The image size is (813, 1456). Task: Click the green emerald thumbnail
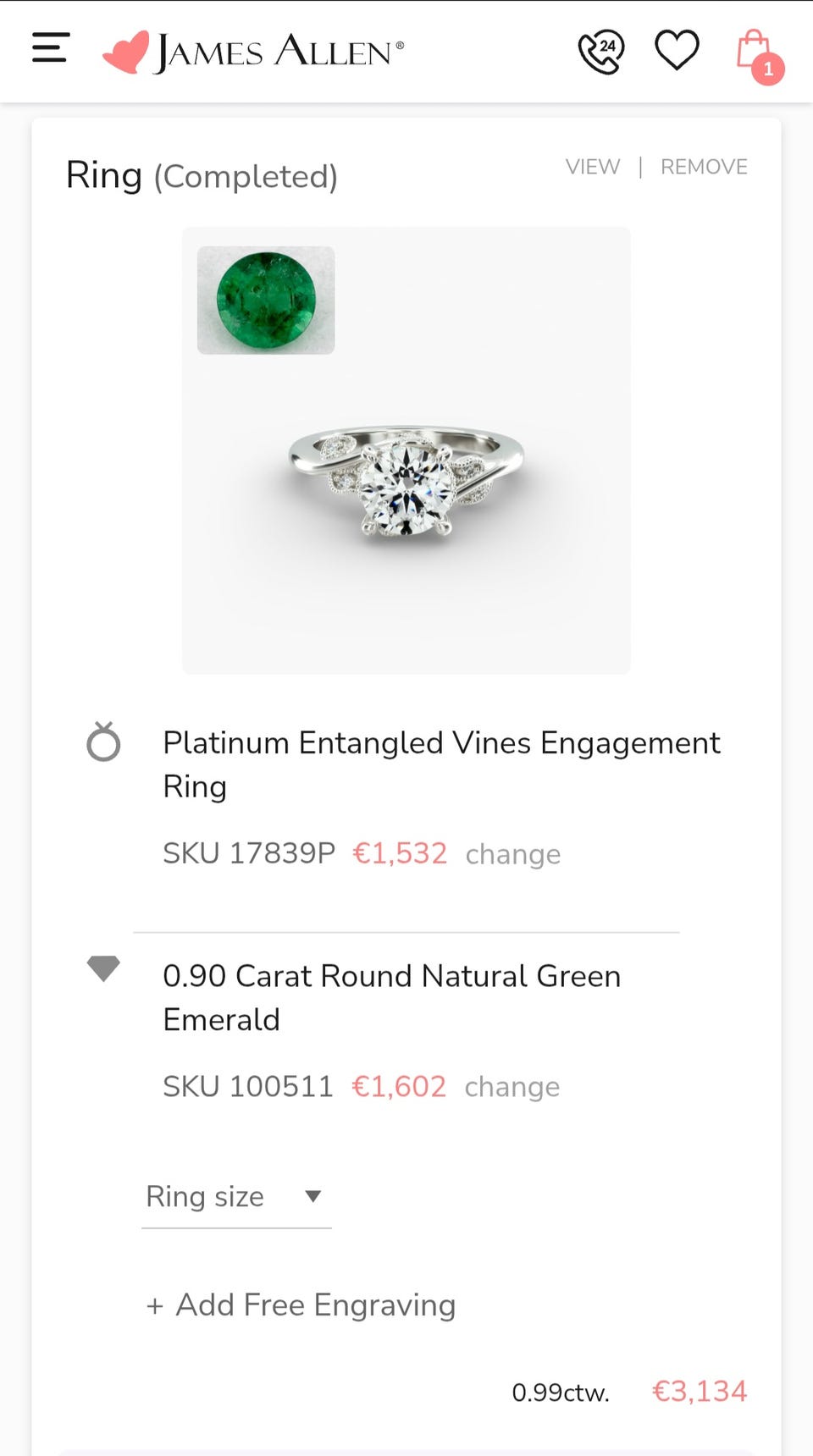[266, 301]
